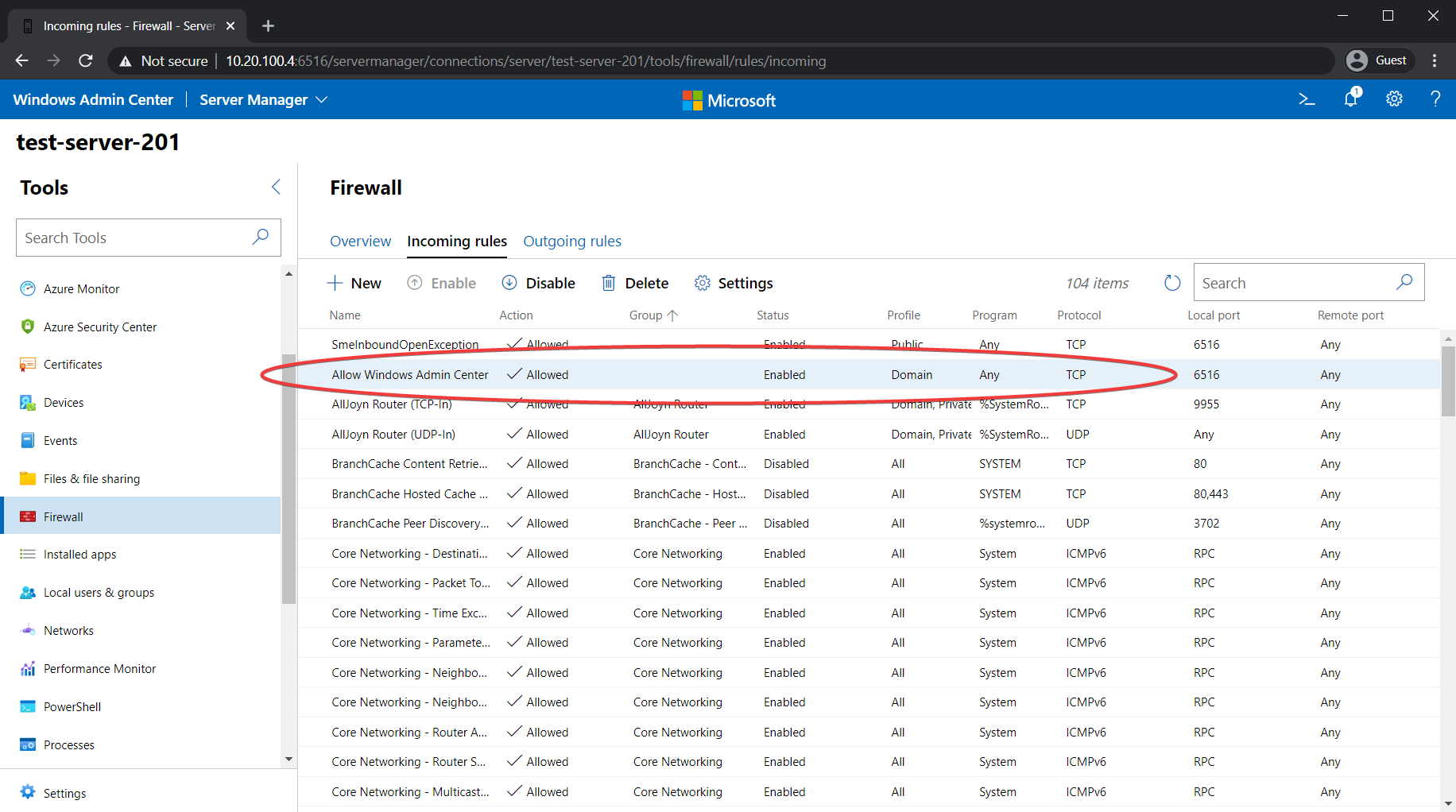Click the rules list vertical scrollbar thumb
The image size is (1456, 812).
tap(1448, 381)
